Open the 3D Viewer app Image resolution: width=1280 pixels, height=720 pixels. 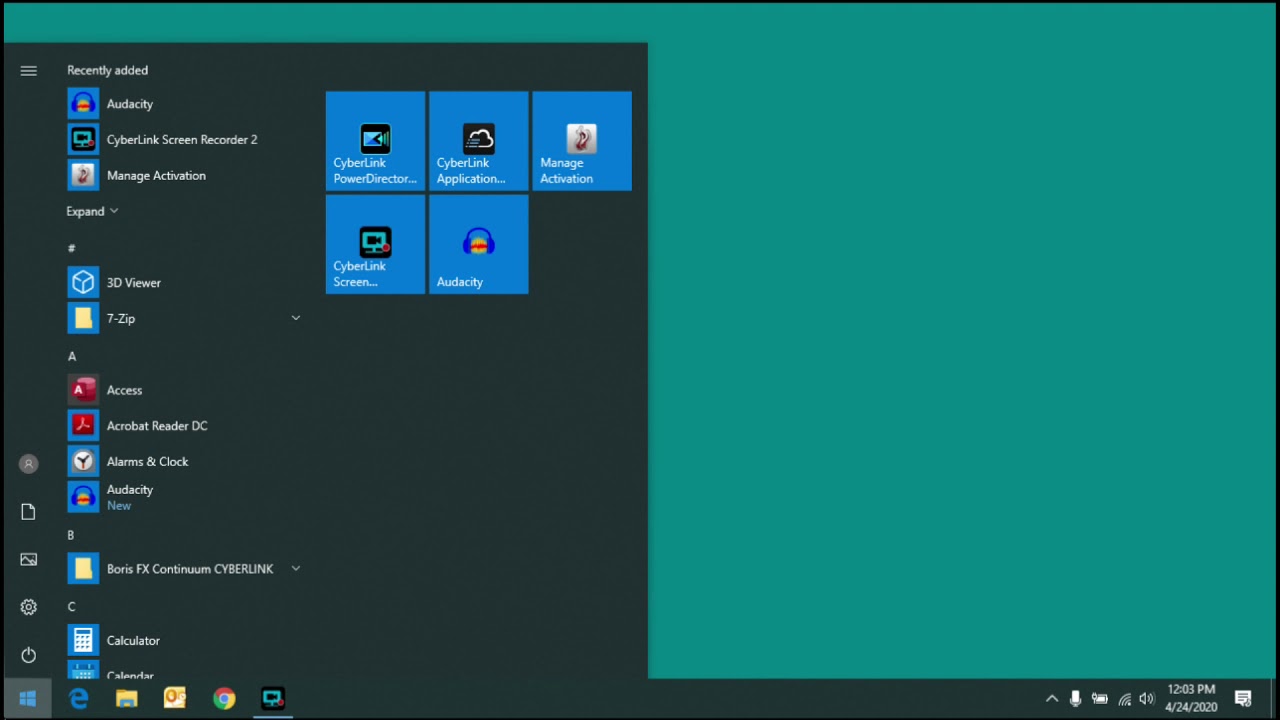click(185, 283)
